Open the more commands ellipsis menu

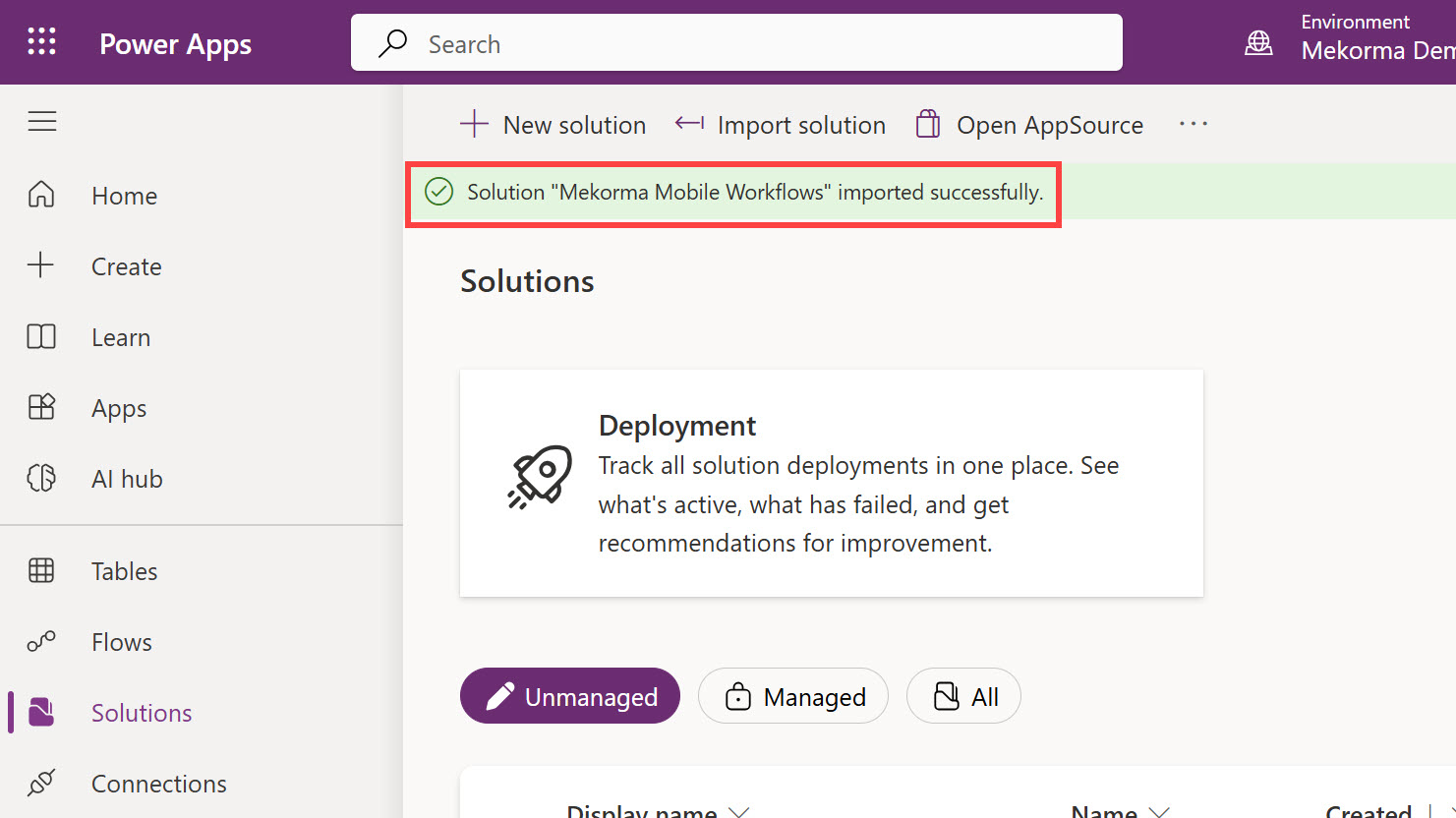click(x=1193, y=124)
